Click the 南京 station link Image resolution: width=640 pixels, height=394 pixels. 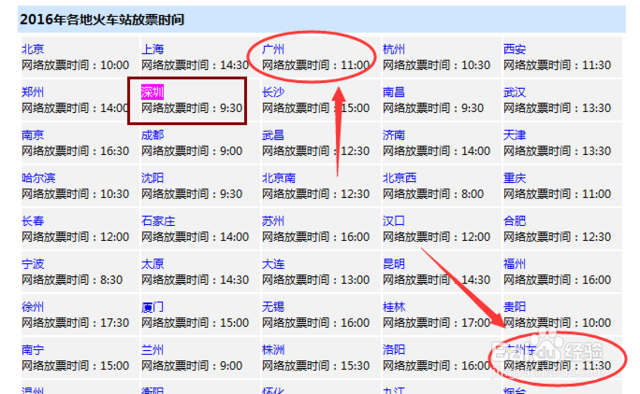pyautogui.click(x=33, y=135)
